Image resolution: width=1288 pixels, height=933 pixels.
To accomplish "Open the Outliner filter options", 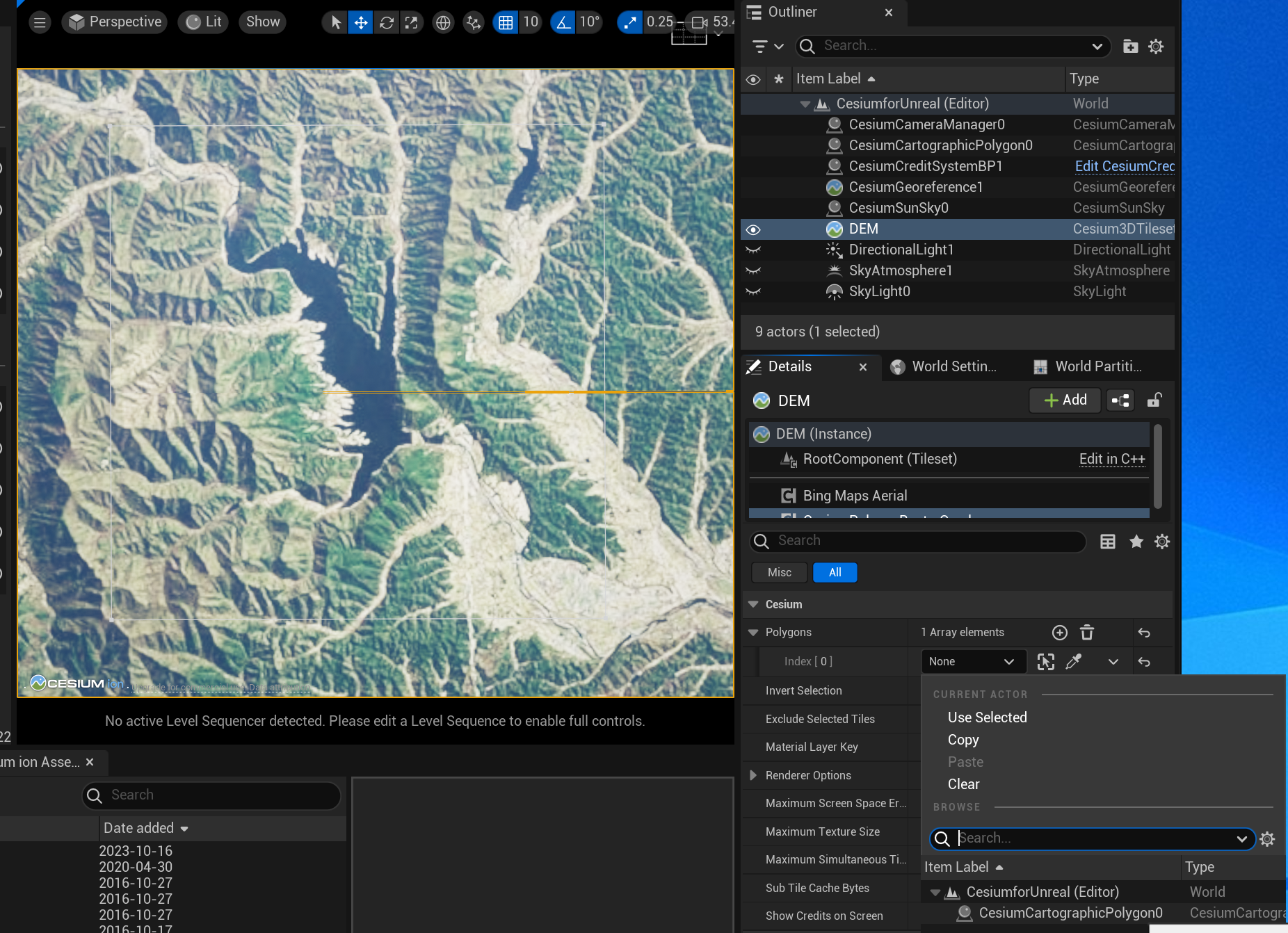I will 768,47.
